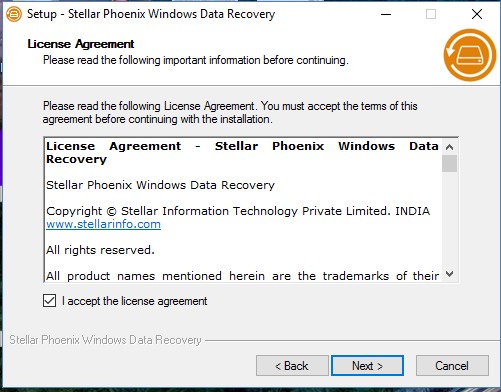Click the Copyright Stellar Information Technology line
This screenshot has height=392, width=501.
238,211
